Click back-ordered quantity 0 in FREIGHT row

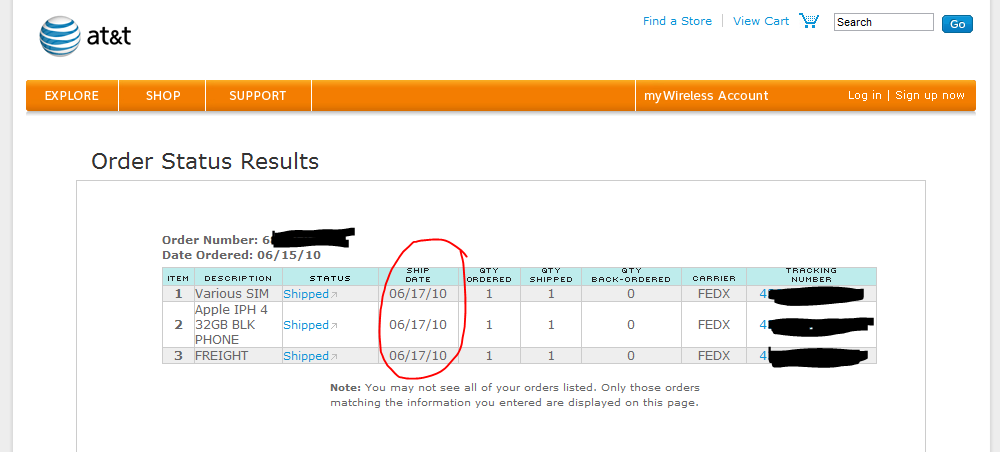pos(631,356)
